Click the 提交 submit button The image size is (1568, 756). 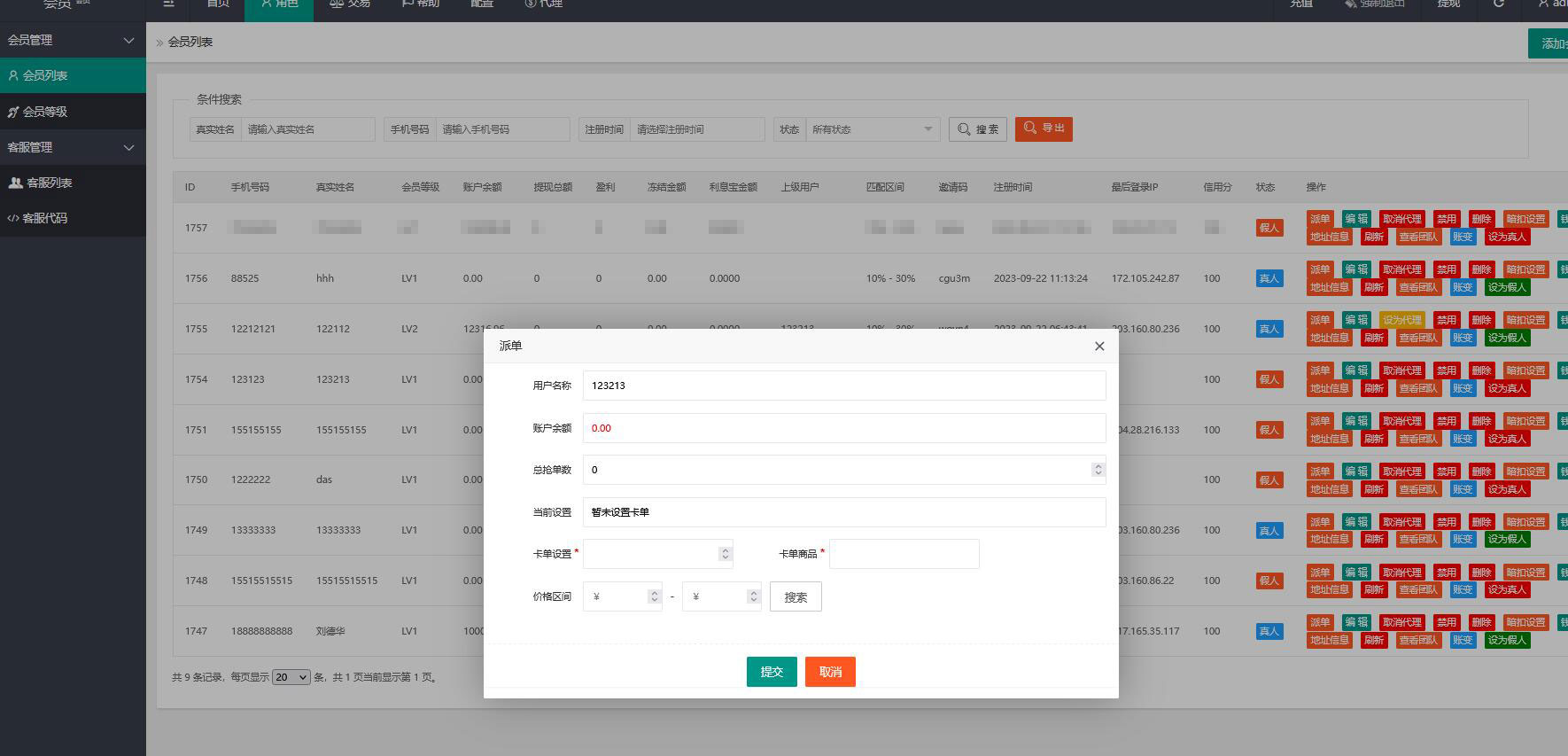(772, 672)
